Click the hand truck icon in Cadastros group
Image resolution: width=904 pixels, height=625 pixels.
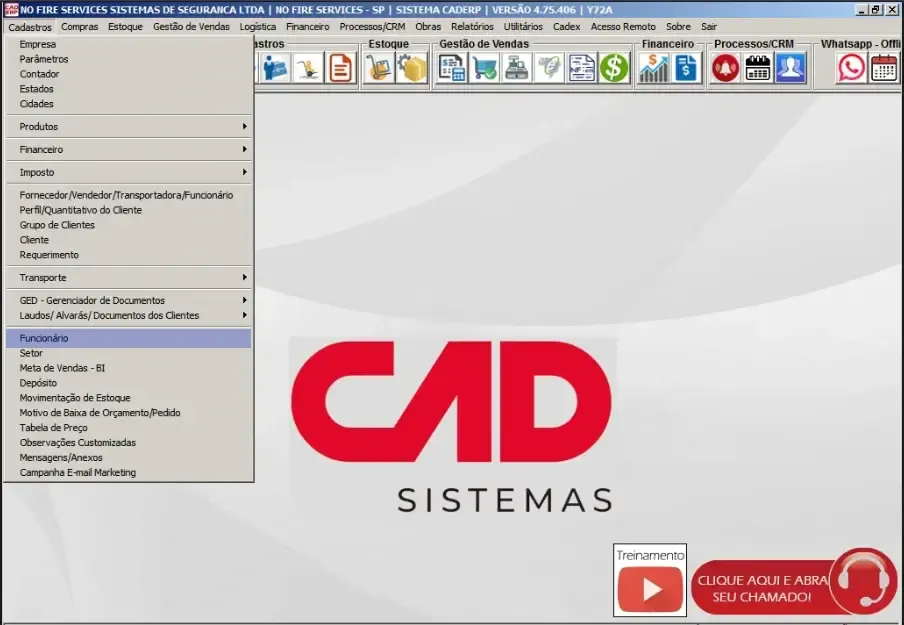click(307, 68)
